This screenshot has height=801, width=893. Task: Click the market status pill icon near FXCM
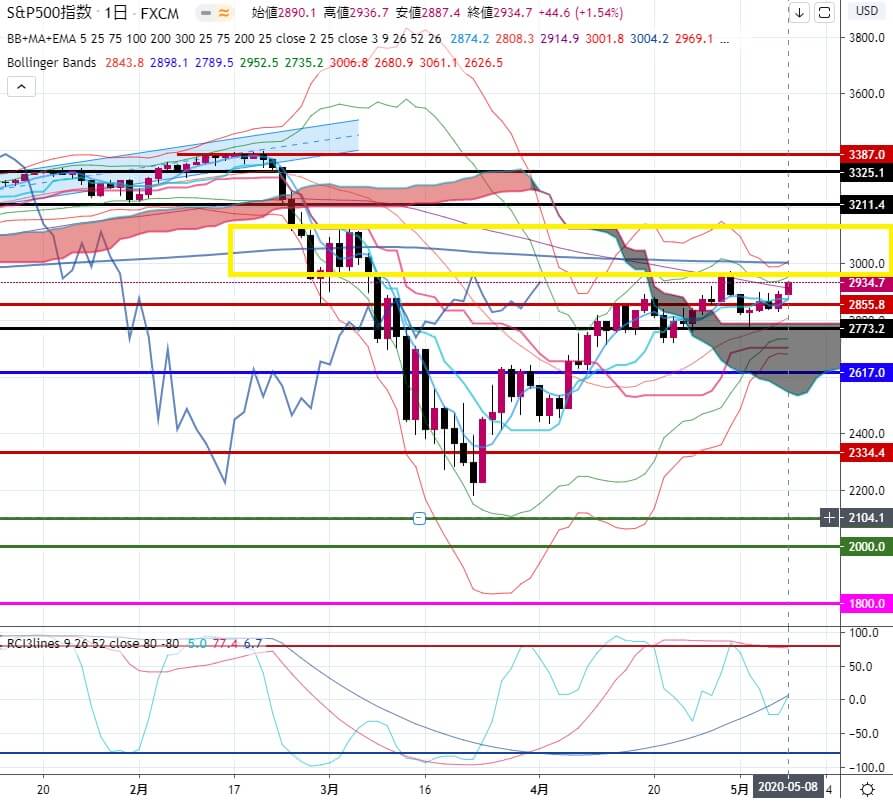(x=215, y=13)
